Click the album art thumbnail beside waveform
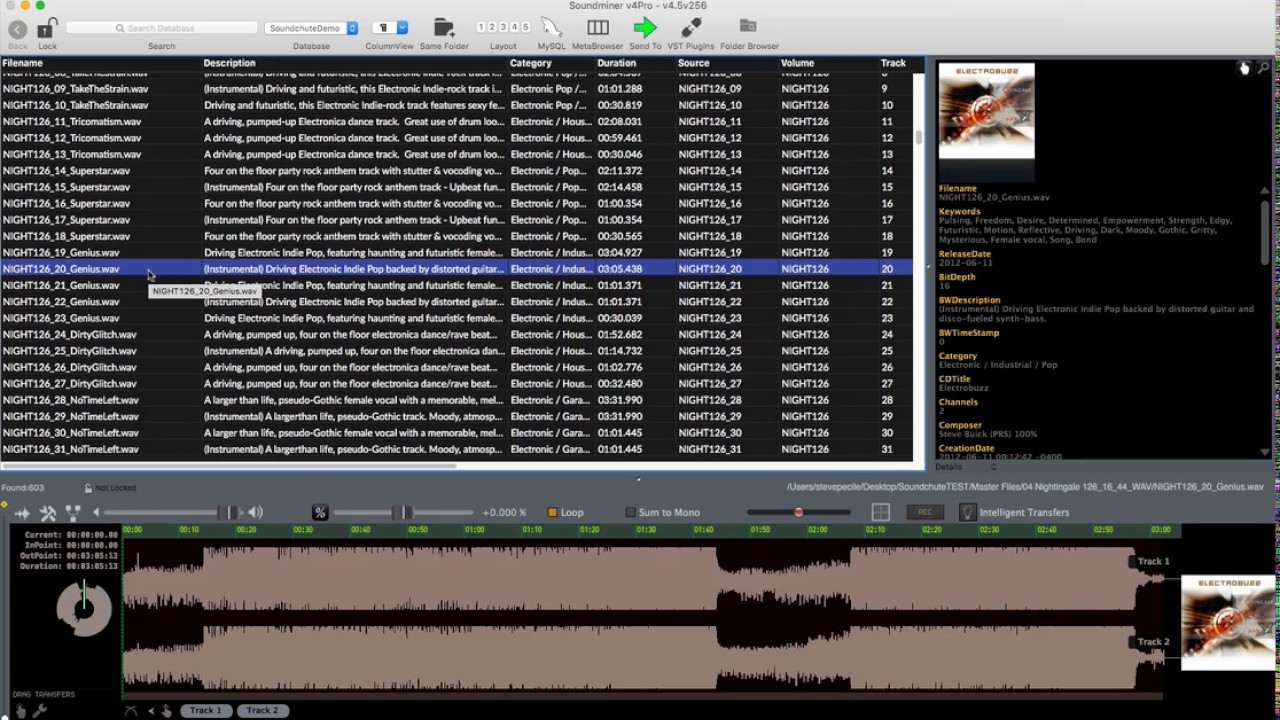 1229,623
